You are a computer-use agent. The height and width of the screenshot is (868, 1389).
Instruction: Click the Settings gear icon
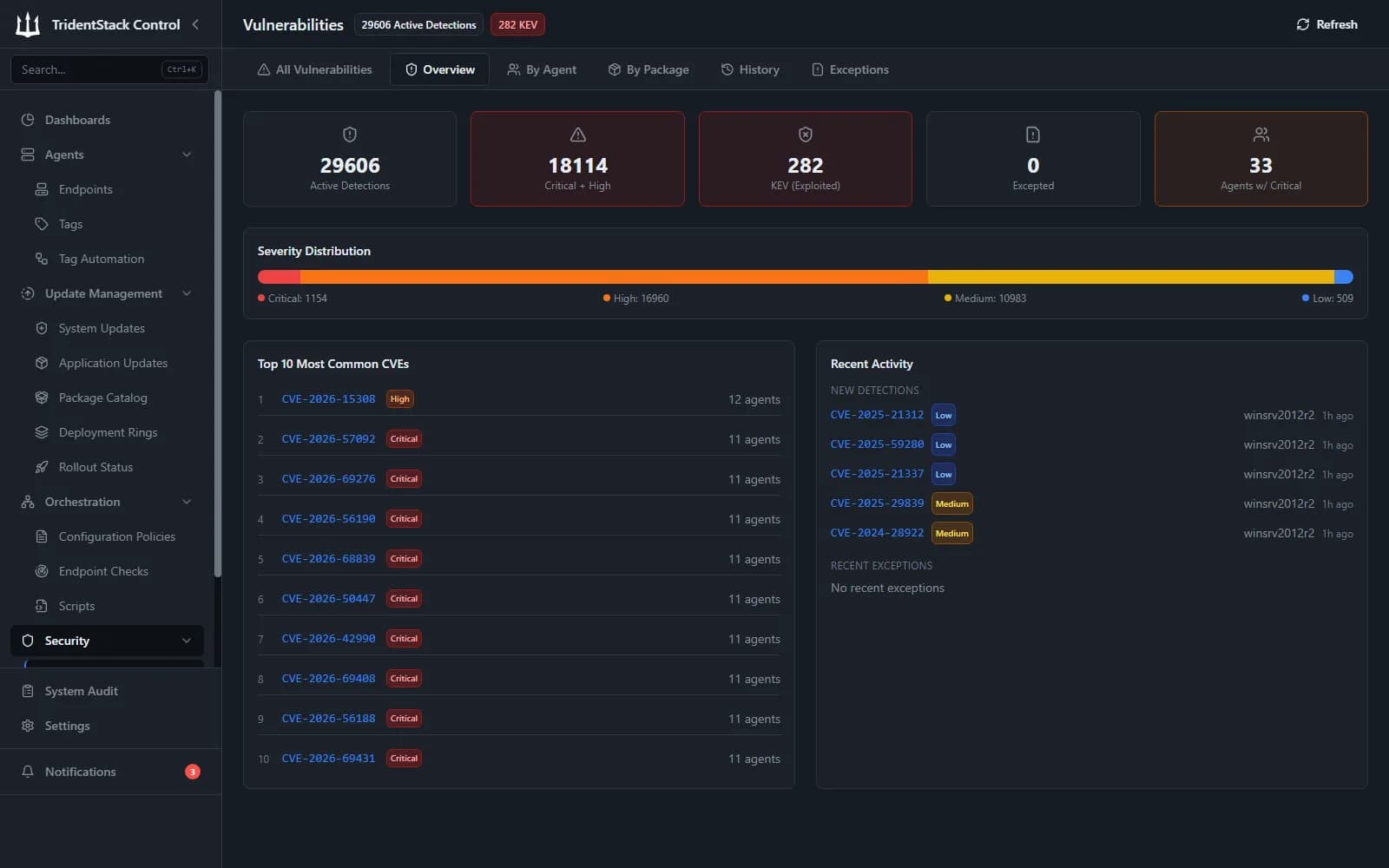[x=28, y=726]
